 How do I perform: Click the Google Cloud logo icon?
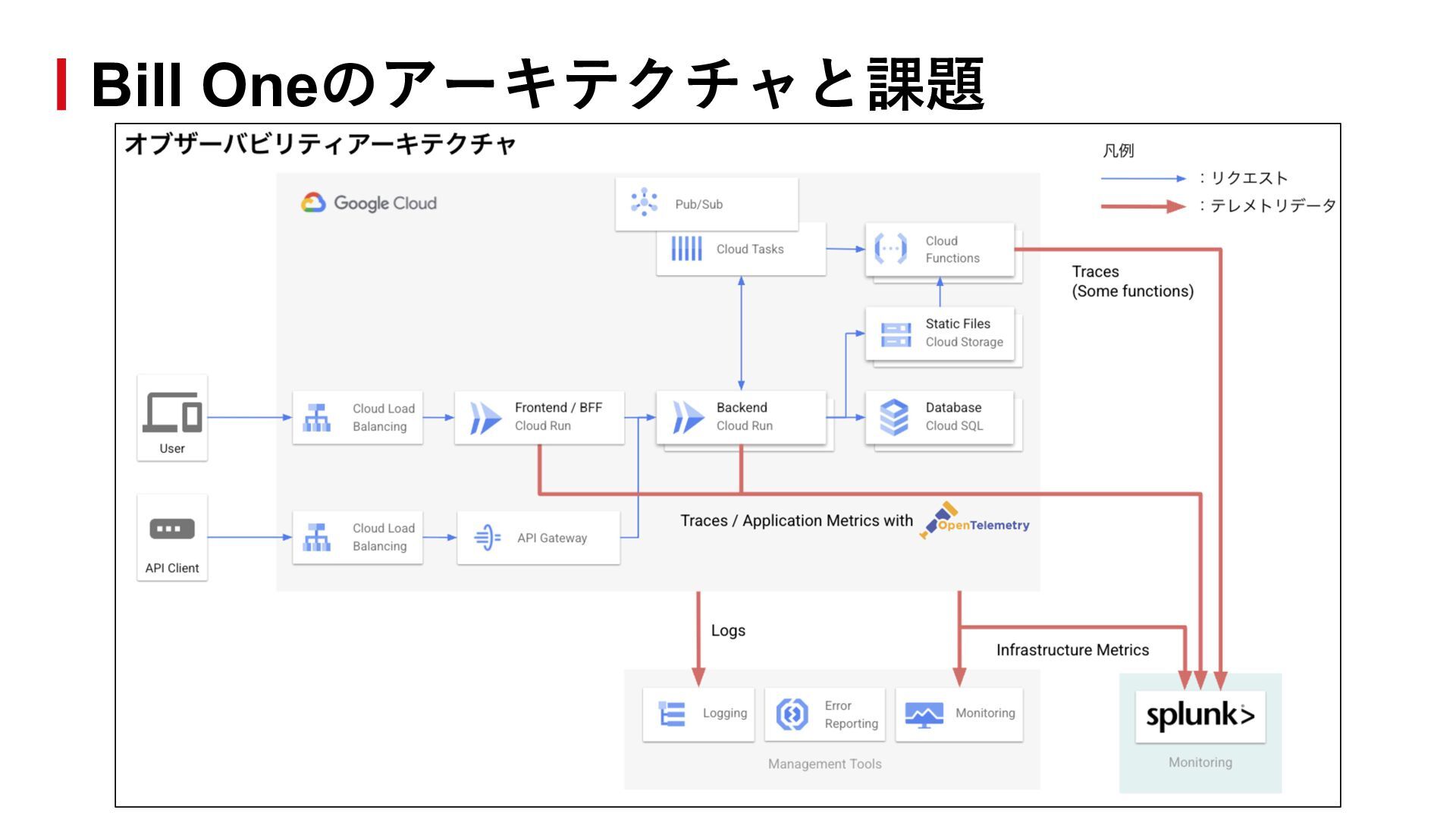pyautogui.click(x=313, y=202)
